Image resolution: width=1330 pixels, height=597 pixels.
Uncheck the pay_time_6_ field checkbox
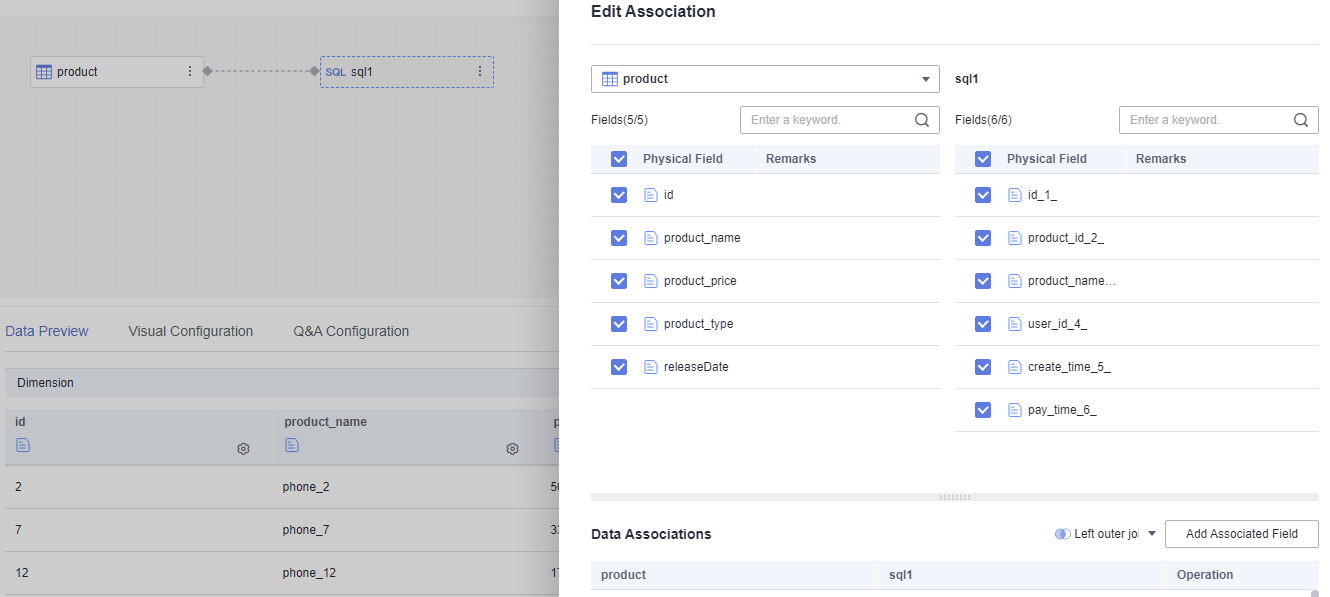983,410
